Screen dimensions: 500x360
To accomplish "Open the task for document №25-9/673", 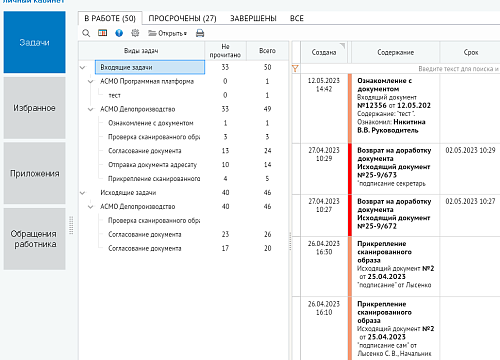I will coord(396,169).
